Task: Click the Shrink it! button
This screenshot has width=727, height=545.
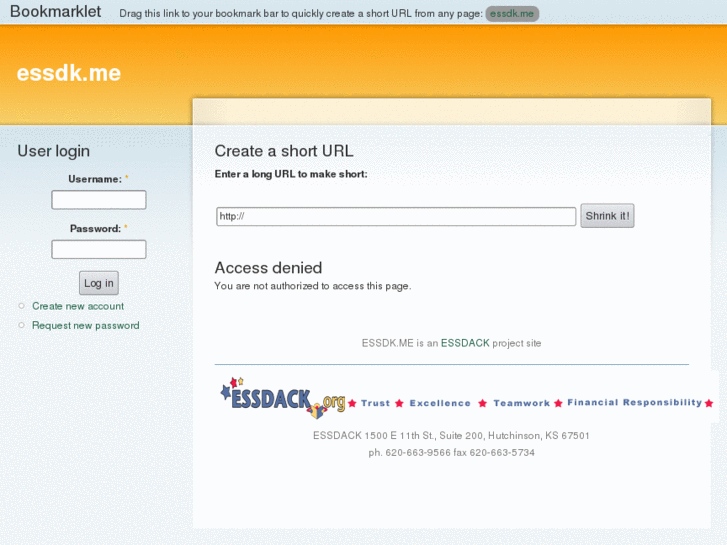Action: pyautogui.click(x=607, y=216)
